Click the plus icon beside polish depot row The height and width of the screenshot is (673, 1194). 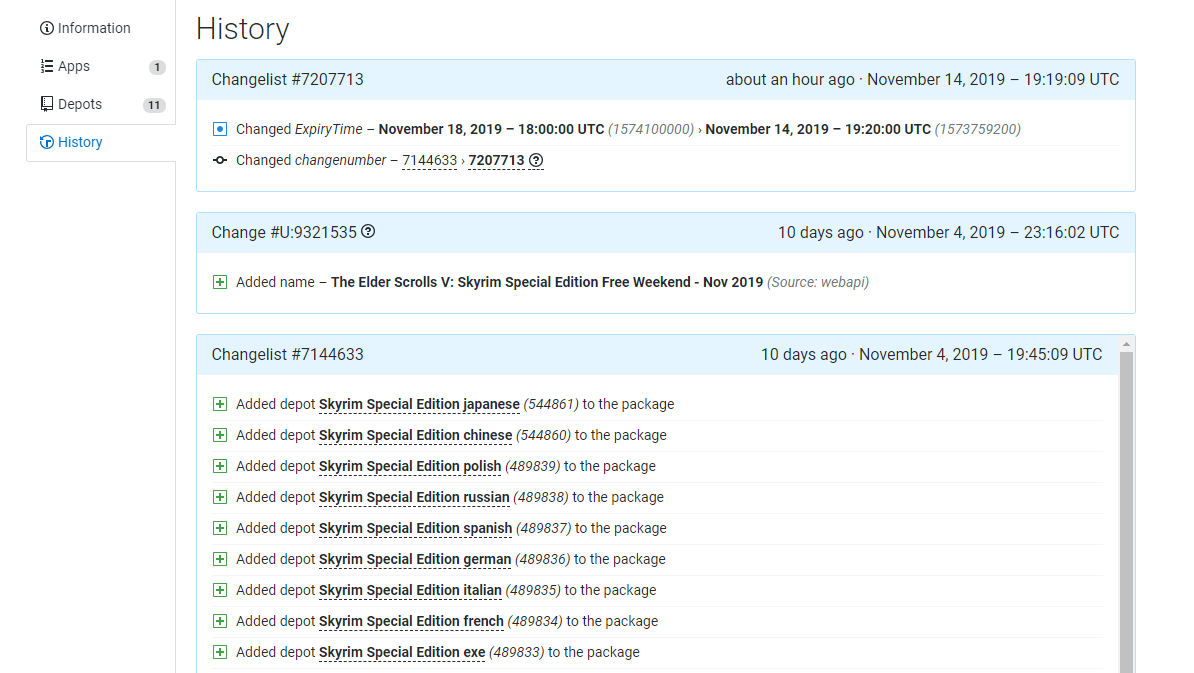pos(220,466)
